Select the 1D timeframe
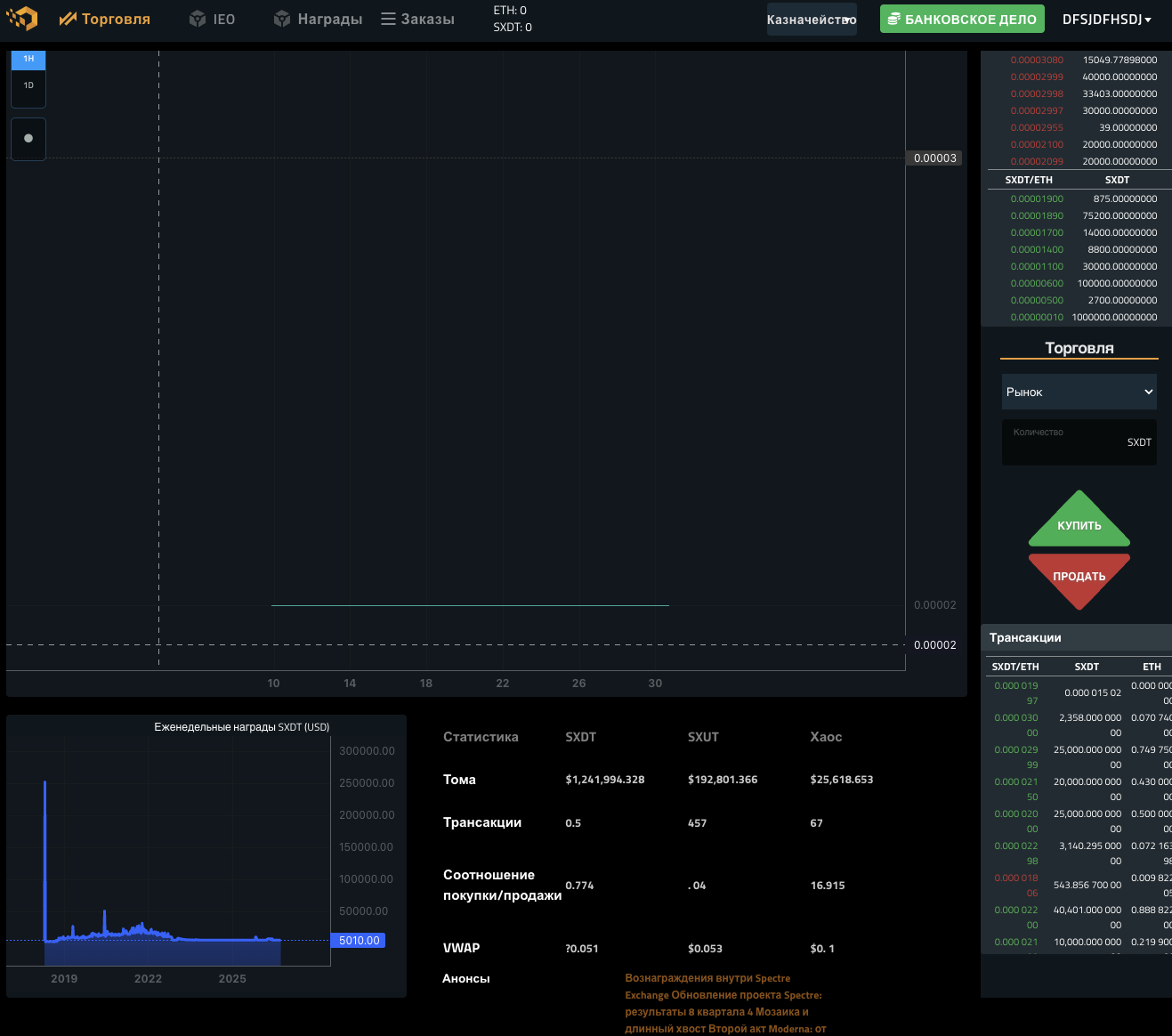The image size is (1172, 1036). tap(28, 85)
